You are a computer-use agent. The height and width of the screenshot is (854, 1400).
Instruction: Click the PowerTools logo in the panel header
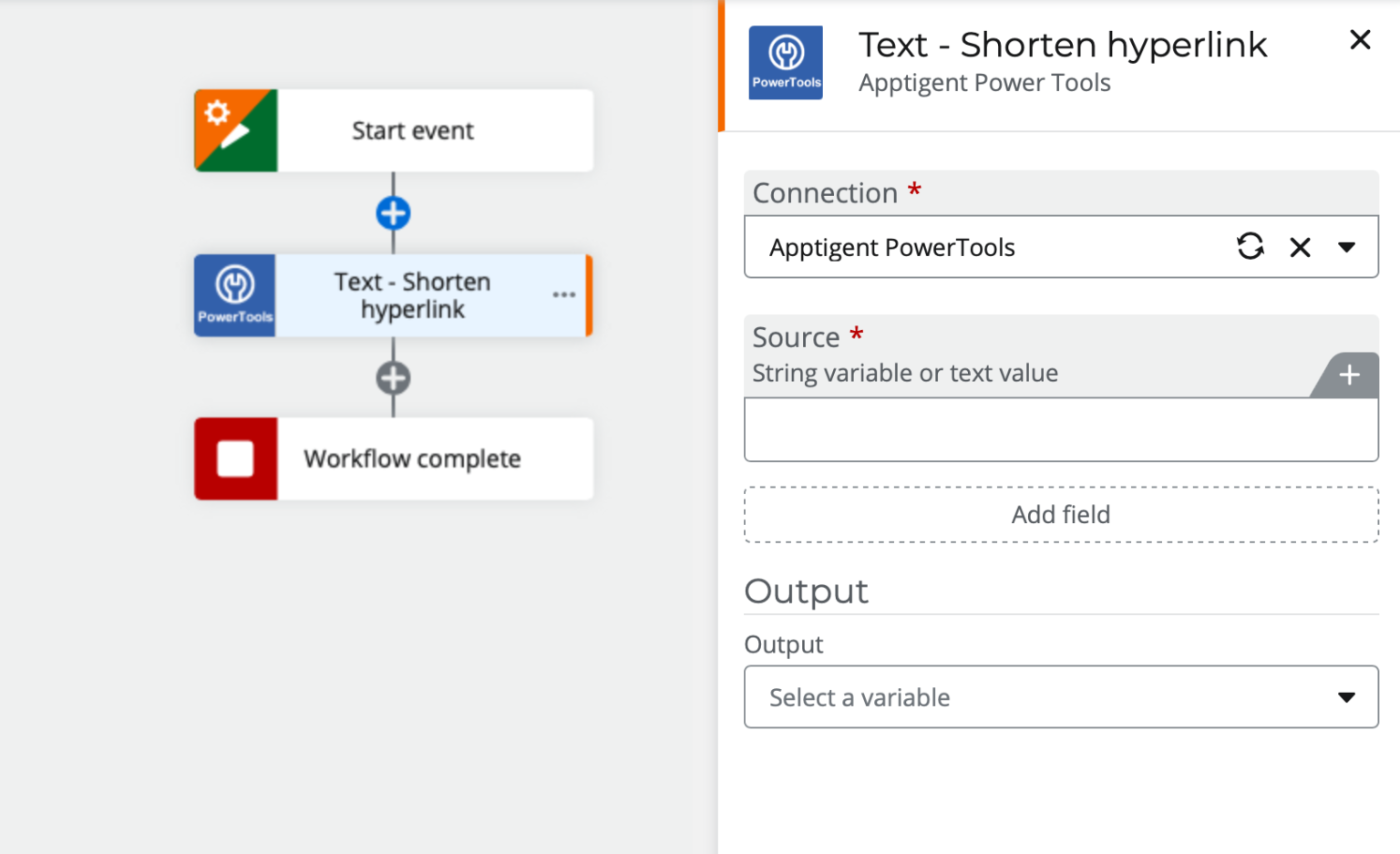(785, 61)
